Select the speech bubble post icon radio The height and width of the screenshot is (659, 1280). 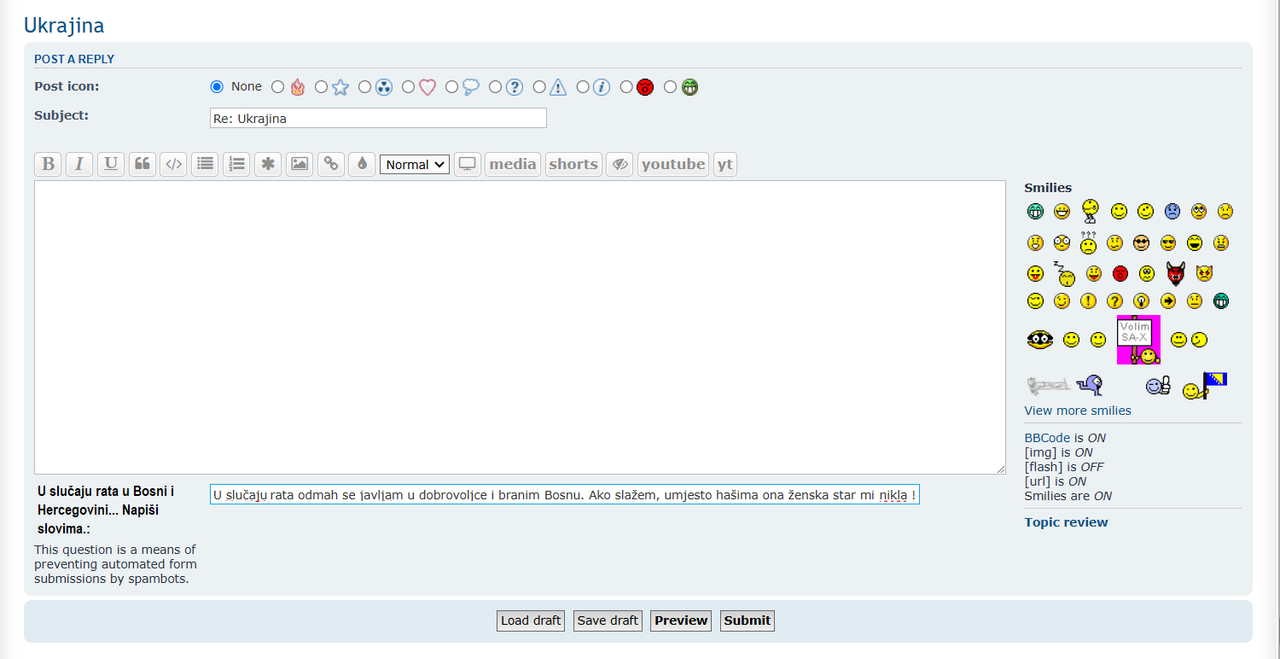click(452, 87)
